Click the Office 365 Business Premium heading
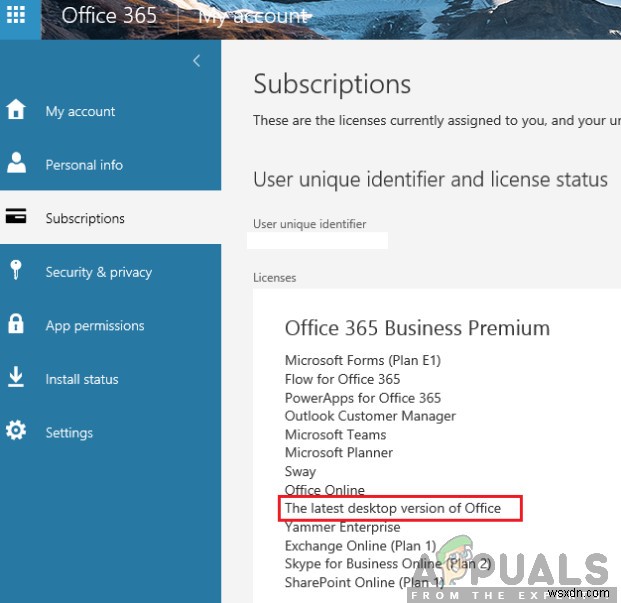Viewport: 621px width, 603px height. pyautogui.click(x=417, y=328)
